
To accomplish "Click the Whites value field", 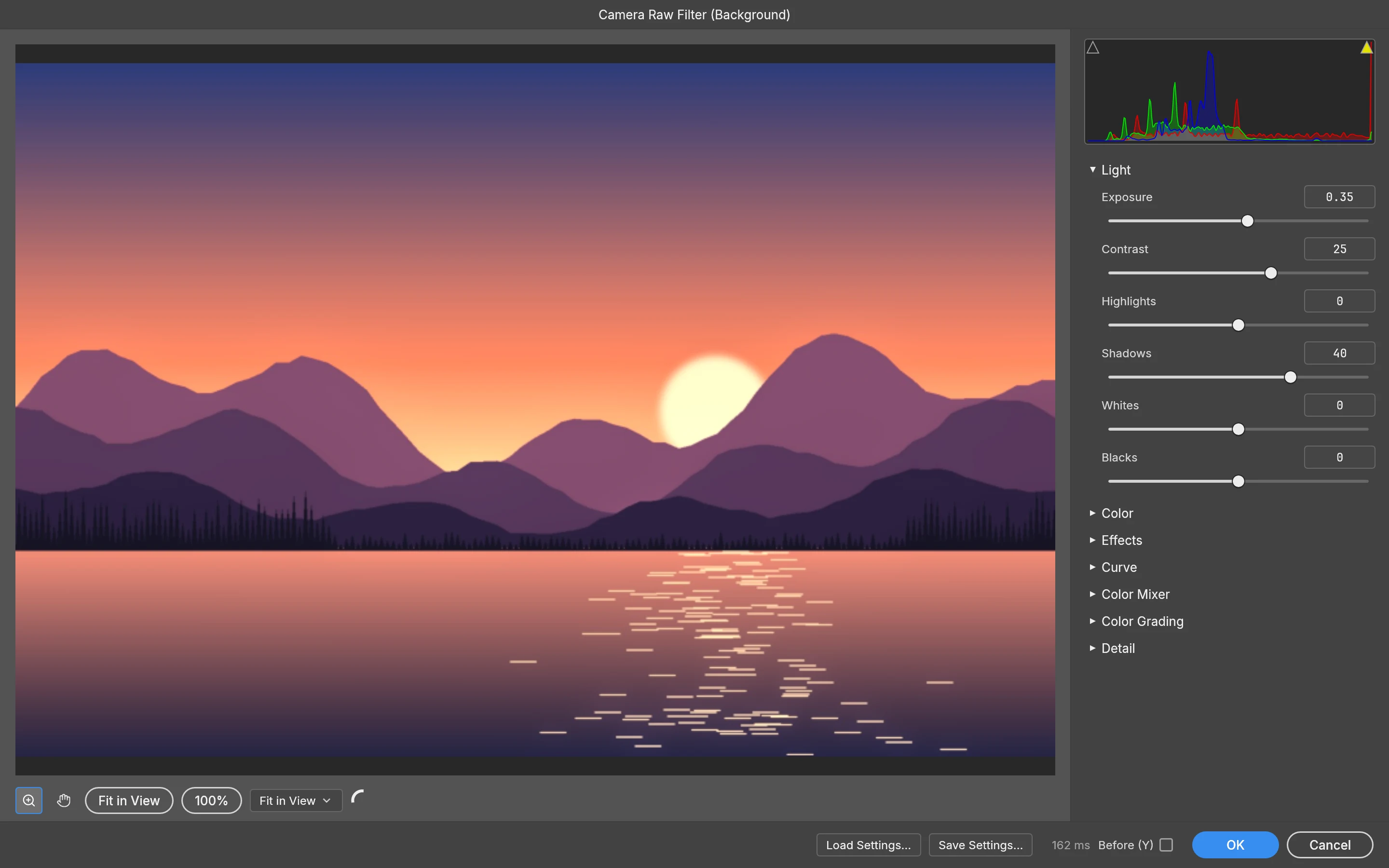I will [1339, 405].
